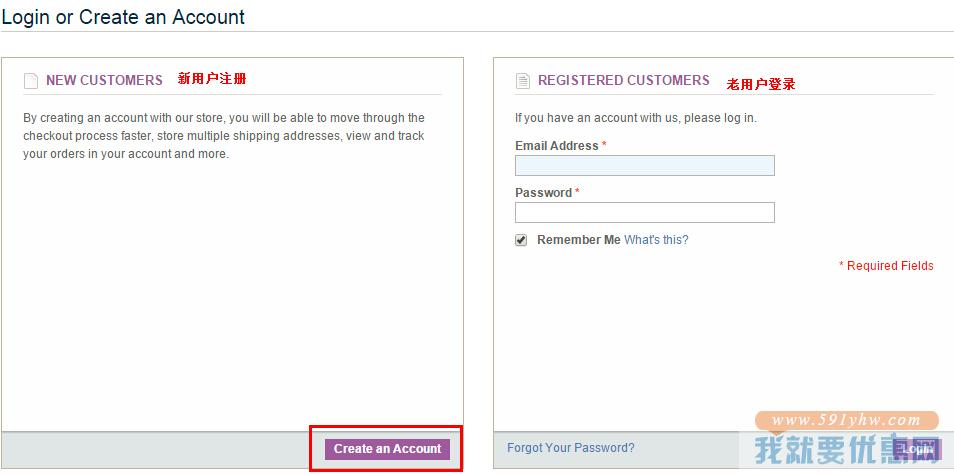
Task: Open the What's this? link
Action: coord(656,240)
